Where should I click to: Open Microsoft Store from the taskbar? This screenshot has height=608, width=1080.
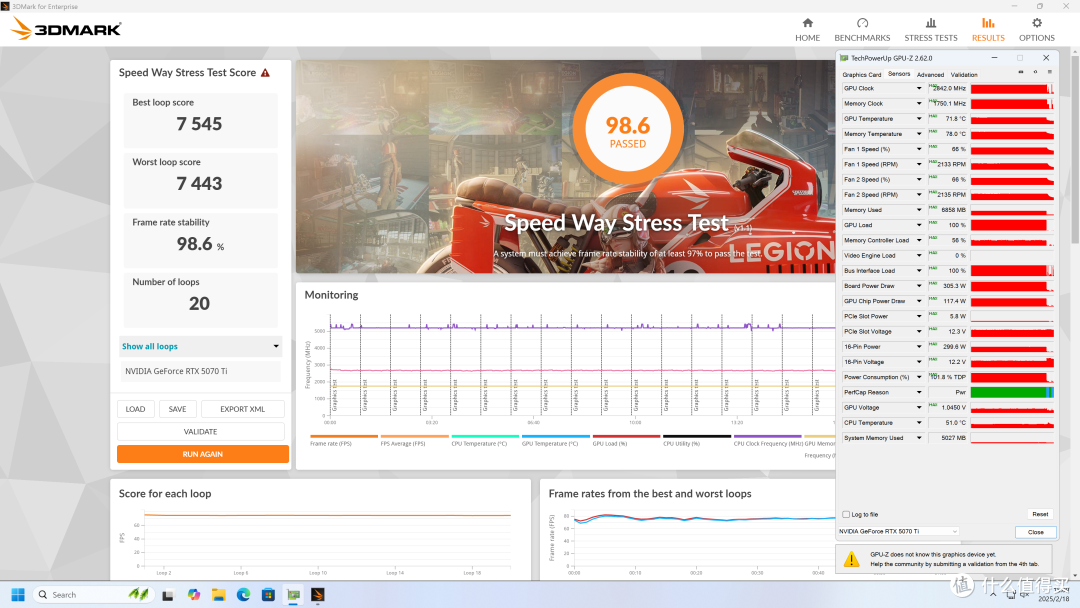(x=268, y=594)
